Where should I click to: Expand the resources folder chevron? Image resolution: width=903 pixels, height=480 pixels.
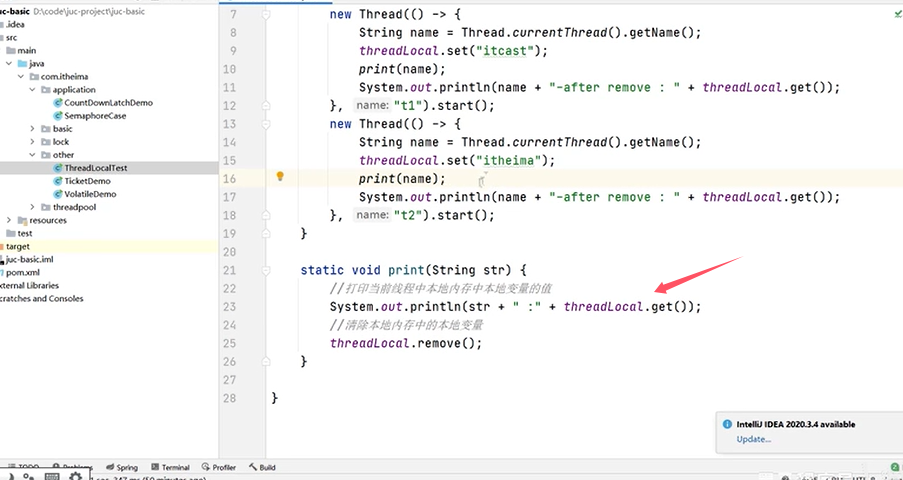tap(9, 221)
